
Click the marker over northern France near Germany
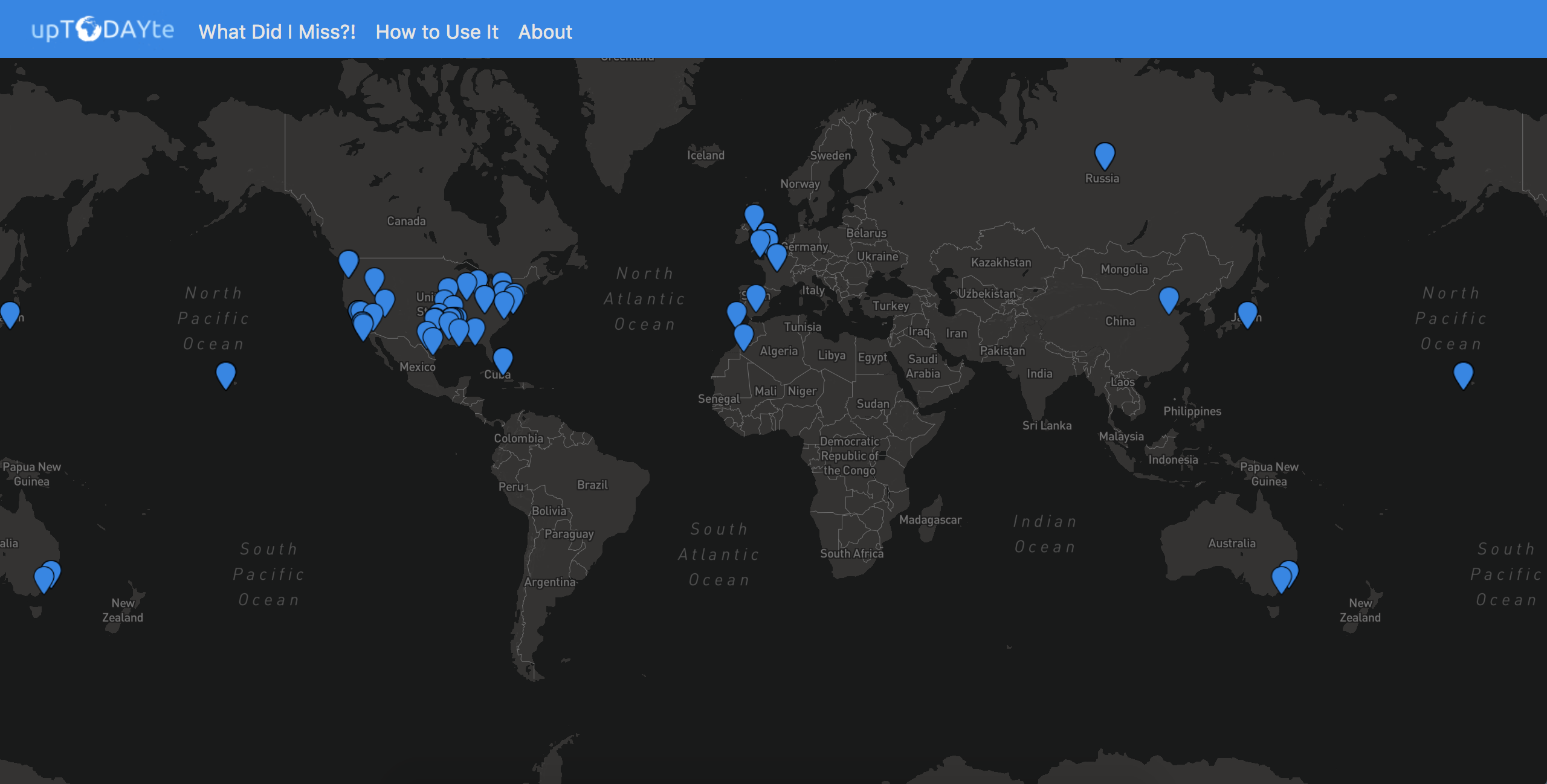click(x=777, y=255)
